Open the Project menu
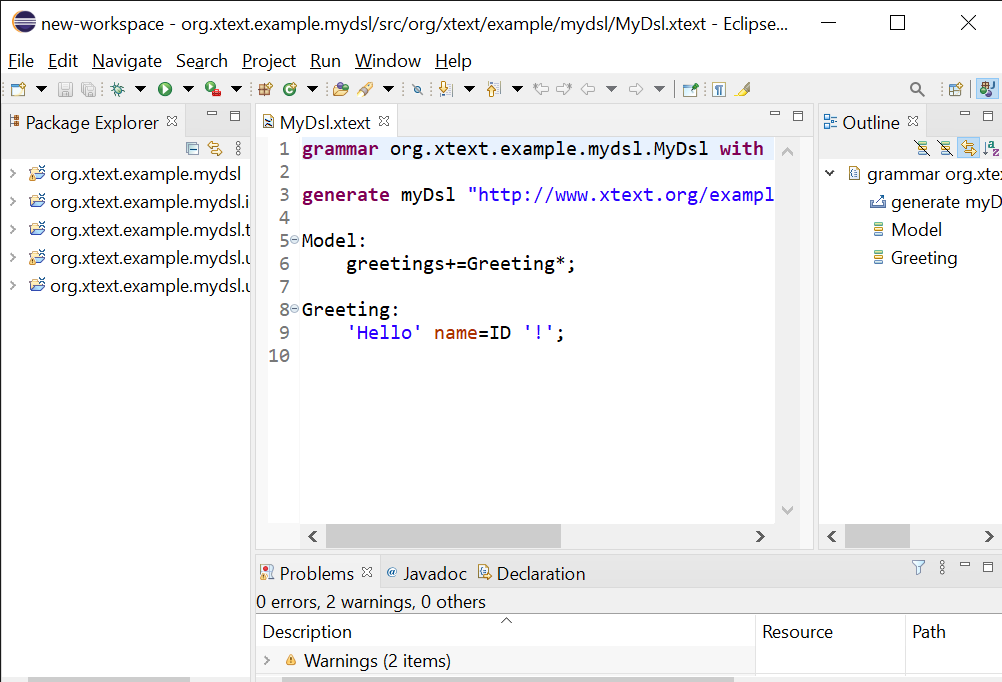Image resolution: width=1002 pixels, height=682 pixels. click(x=269, y=61)
